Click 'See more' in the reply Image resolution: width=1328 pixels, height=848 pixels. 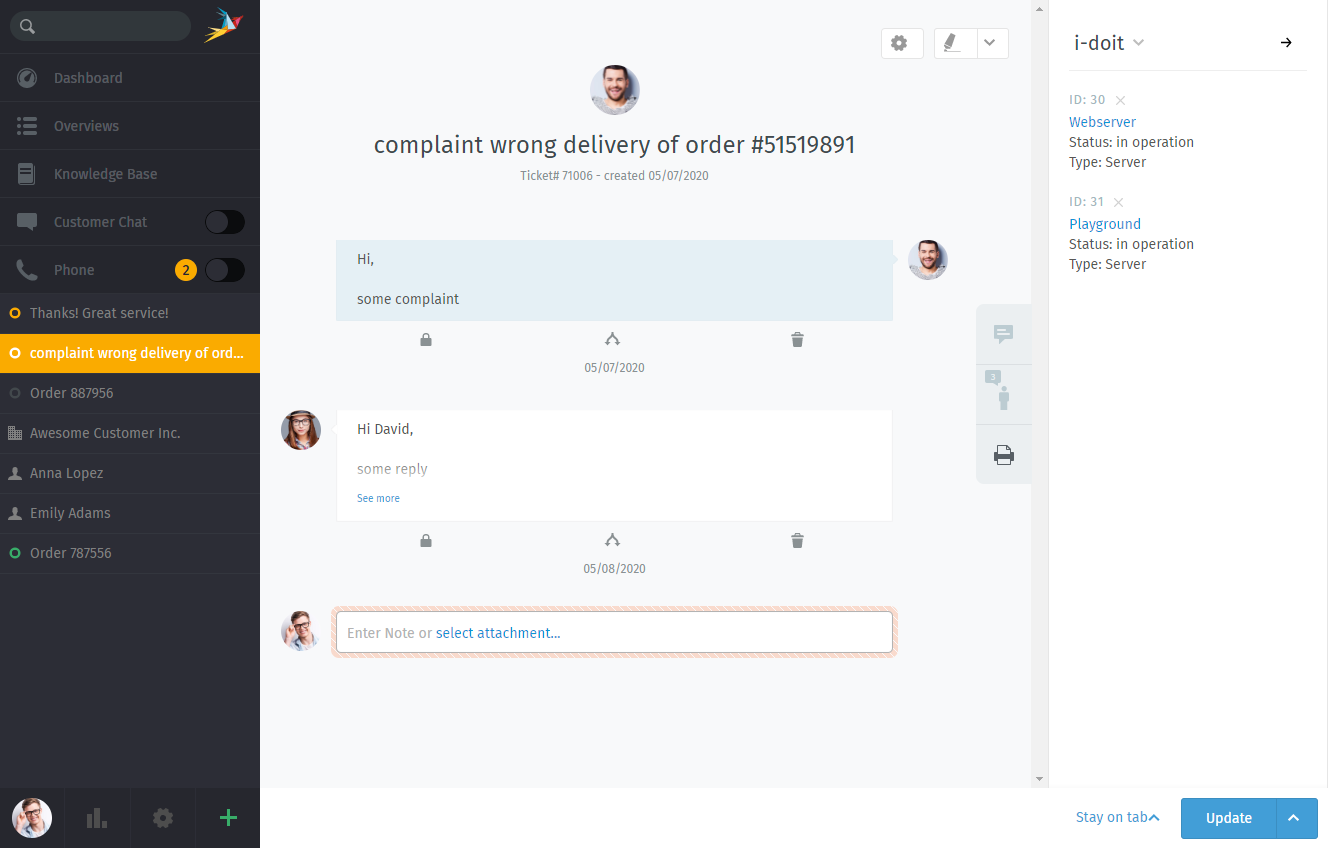coord(378,498)
